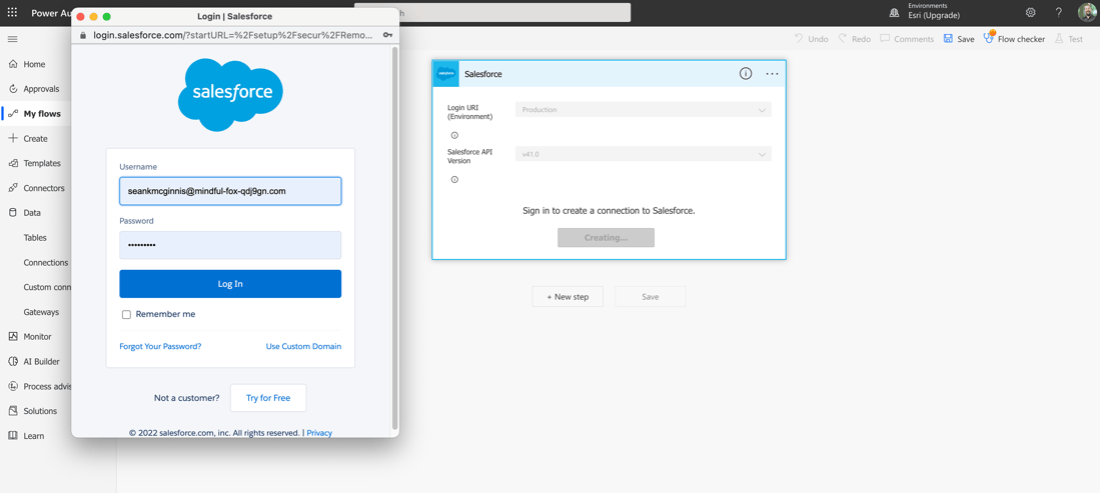Open the settings gear in header
The image size is (1100, 495).
(x=1031, y=12)
